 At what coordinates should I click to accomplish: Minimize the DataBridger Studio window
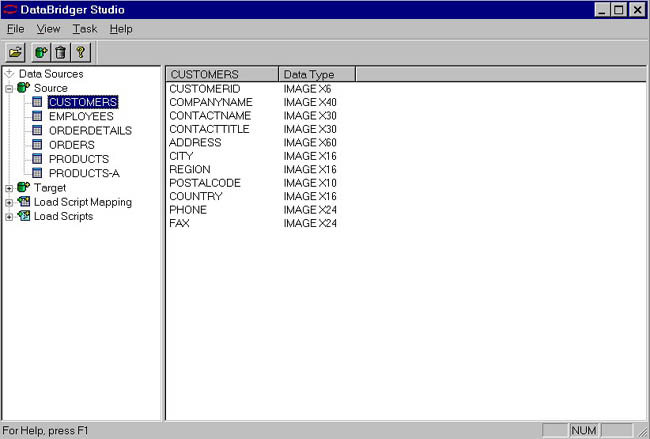602,10
